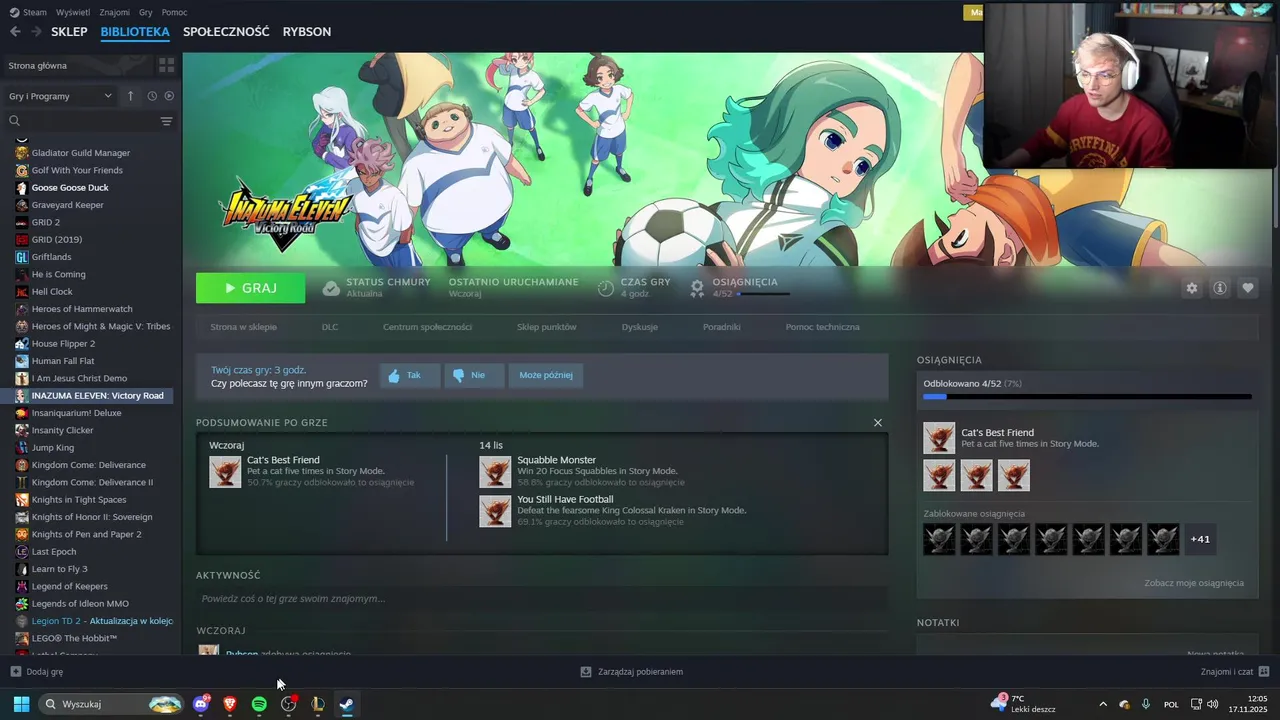The image size is (1280, 720).
Task: Open Znajomi i czat panel
Action: 1235,672
